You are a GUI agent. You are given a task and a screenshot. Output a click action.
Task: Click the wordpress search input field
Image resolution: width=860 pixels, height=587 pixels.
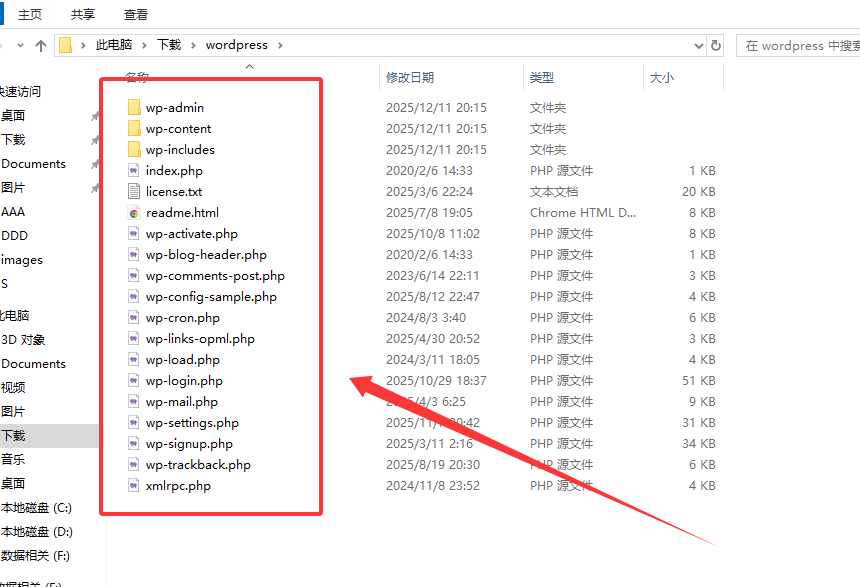coord(800,45)
